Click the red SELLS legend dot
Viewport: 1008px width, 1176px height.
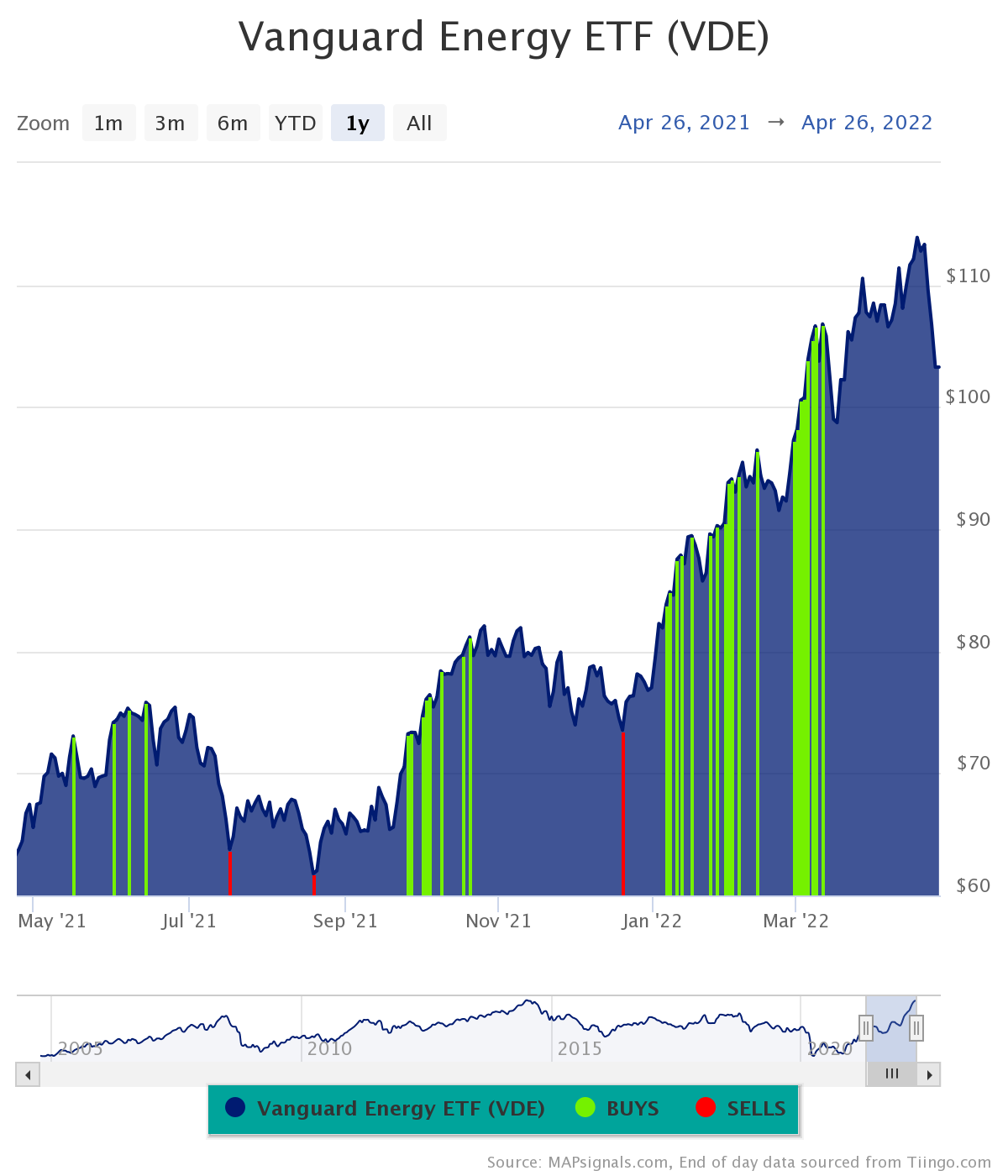(x=706, y=1108)
